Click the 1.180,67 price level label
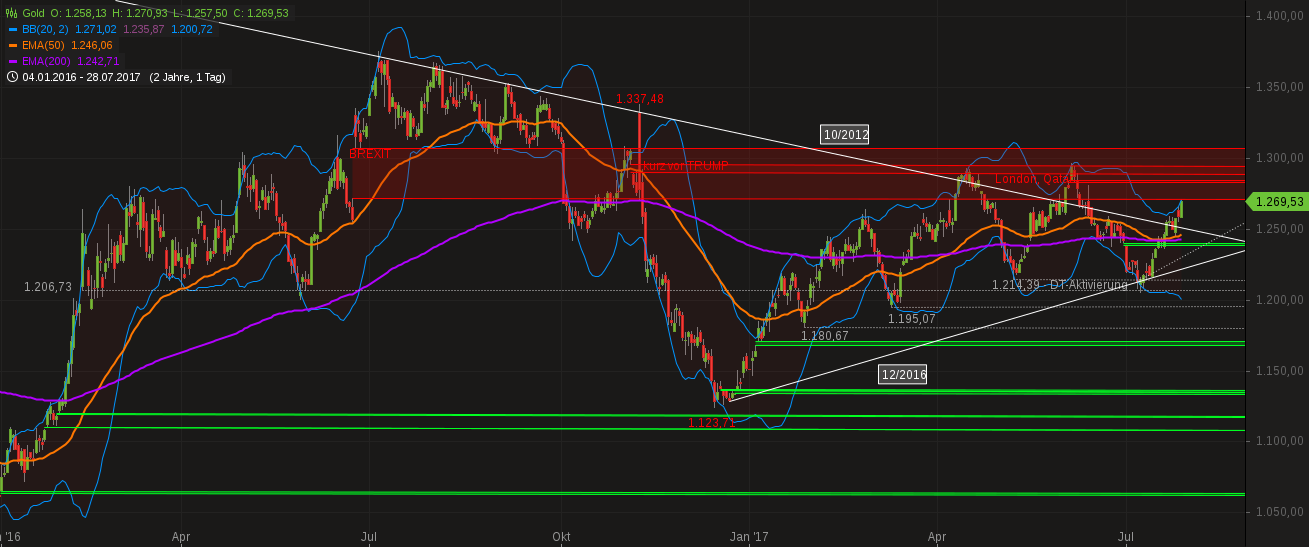The height and width of the screenshot is (547, 1309). click(x=825, y=336)
